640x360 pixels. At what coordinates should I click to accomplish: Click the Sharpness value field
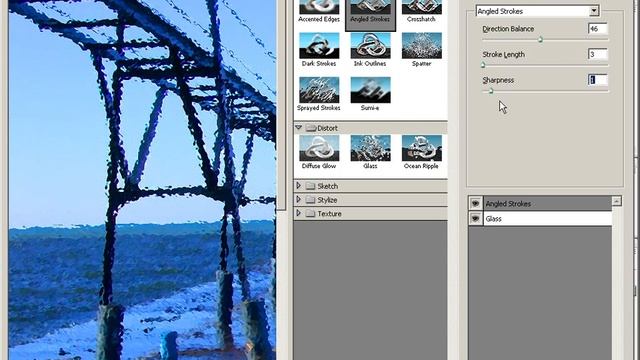pos(598,80)
